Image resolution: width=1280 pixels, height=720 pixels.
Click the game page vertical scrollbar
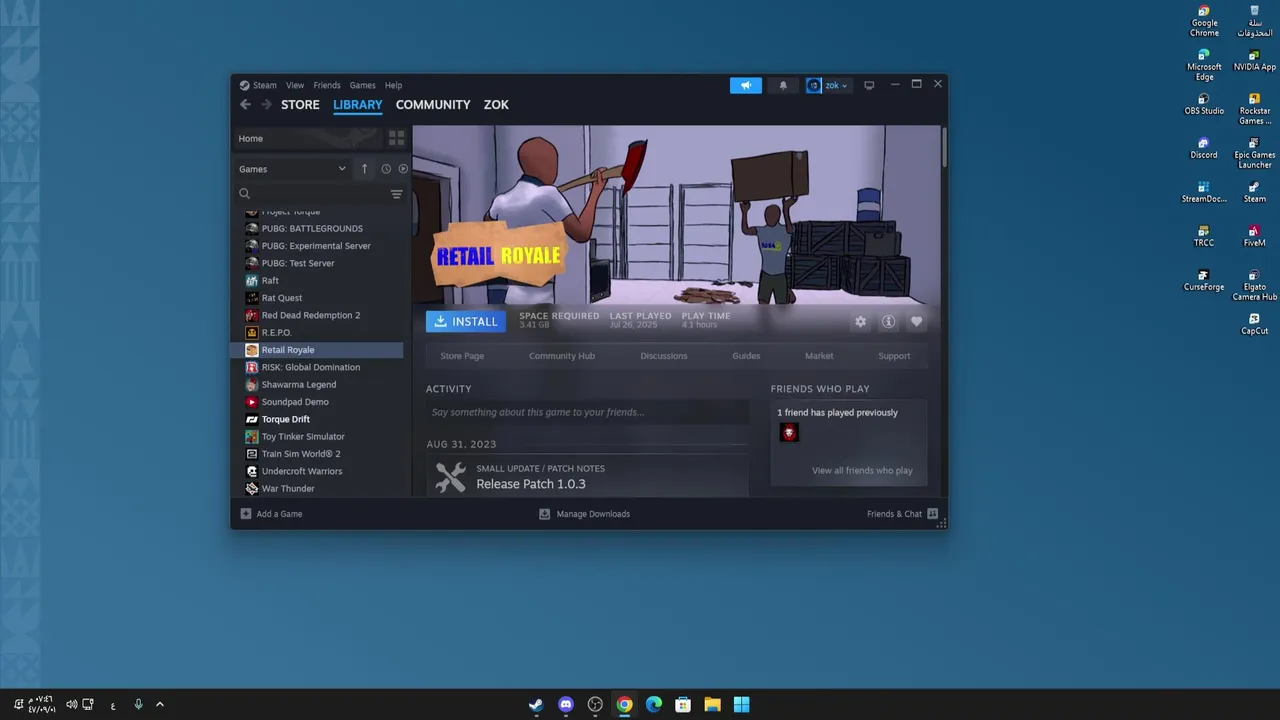point(943,148)
